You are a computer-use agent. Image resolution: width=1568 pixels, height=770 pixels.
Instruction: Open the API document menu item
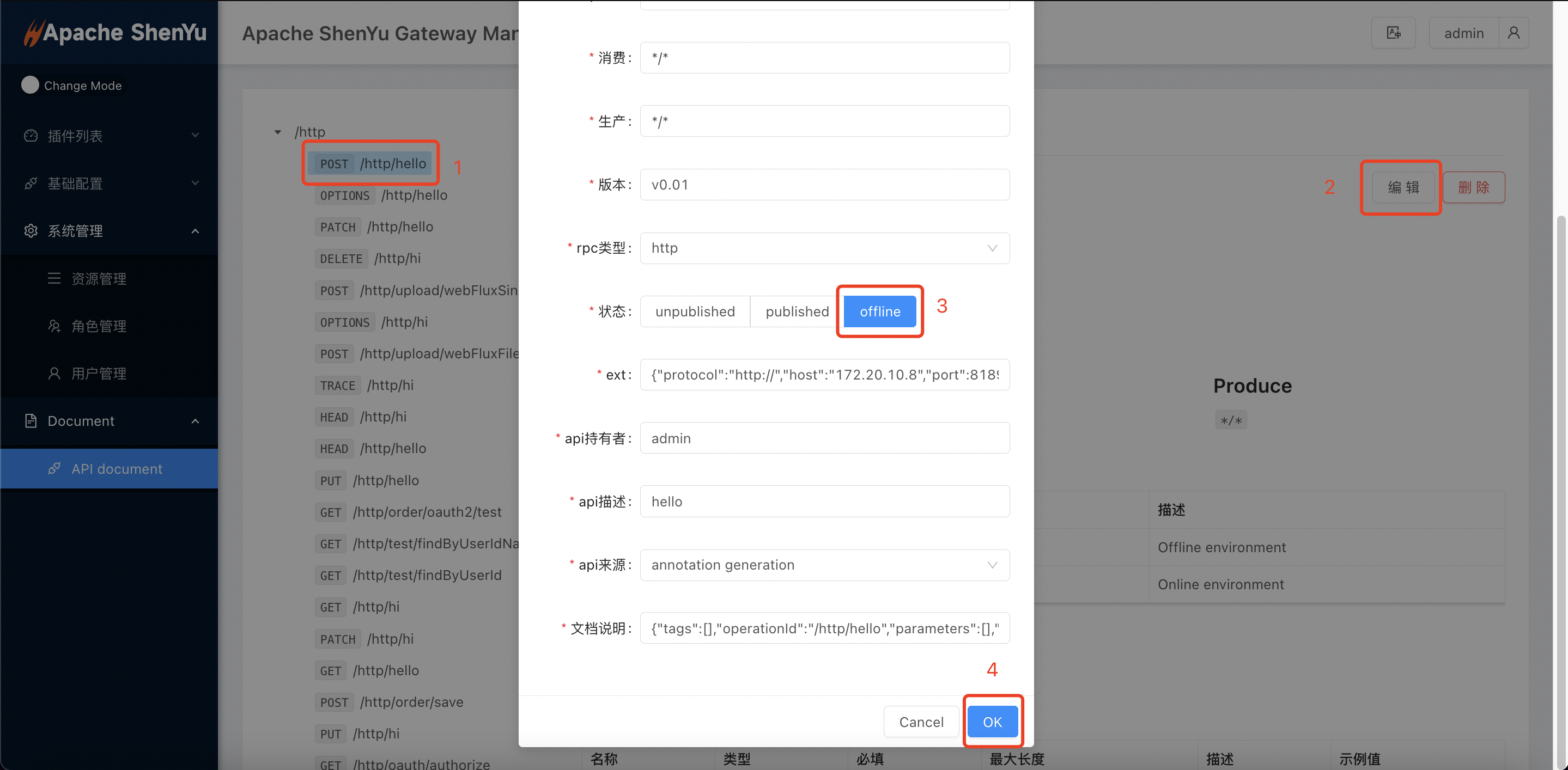[116, 469]
